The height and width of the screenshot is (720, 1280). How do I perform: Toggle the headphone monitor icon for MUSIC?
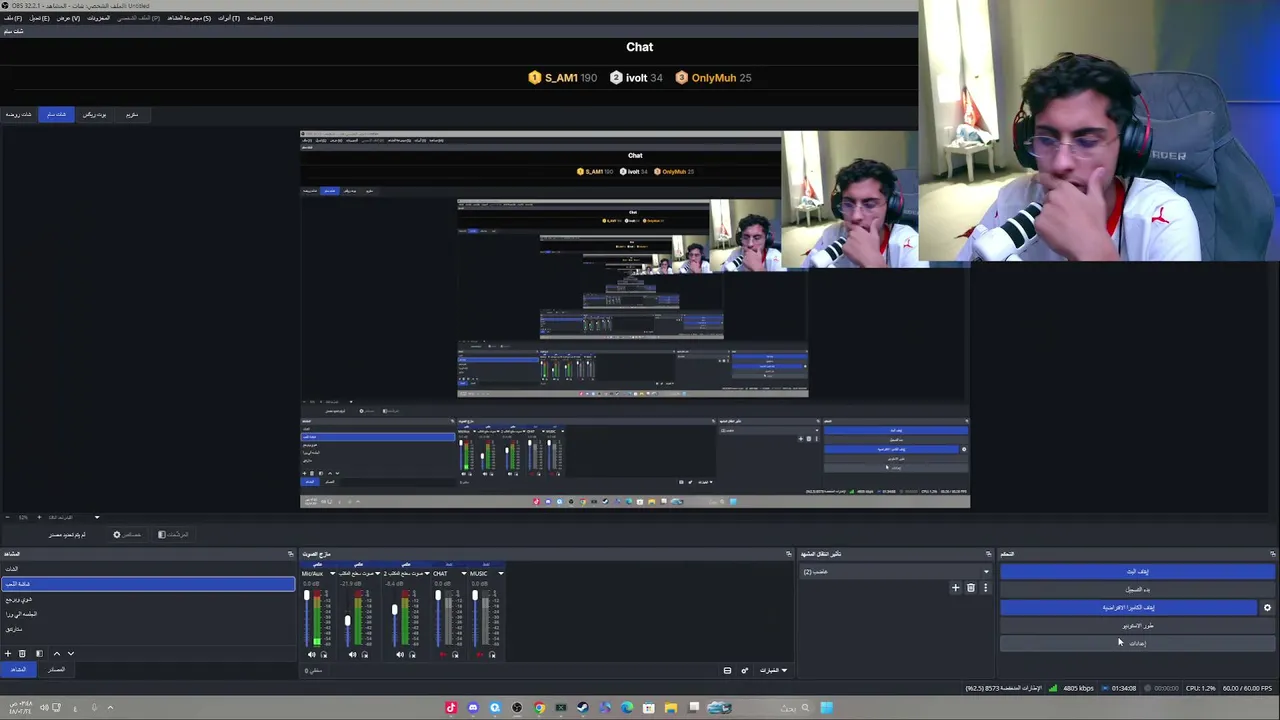click(492, 655)
